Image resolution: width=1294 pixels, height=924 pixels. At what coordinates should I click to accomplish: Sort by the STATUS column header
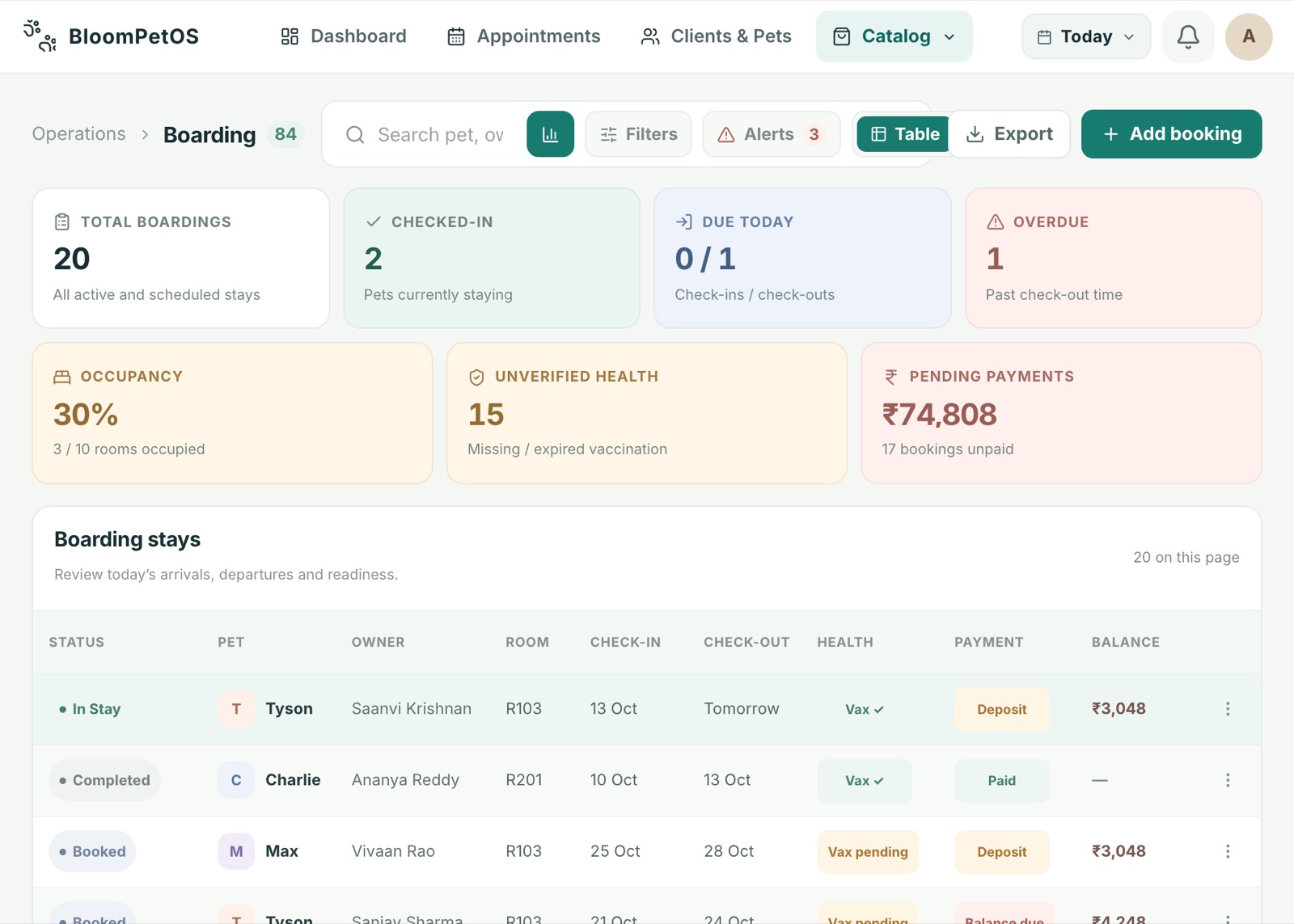tap(77, 642)
